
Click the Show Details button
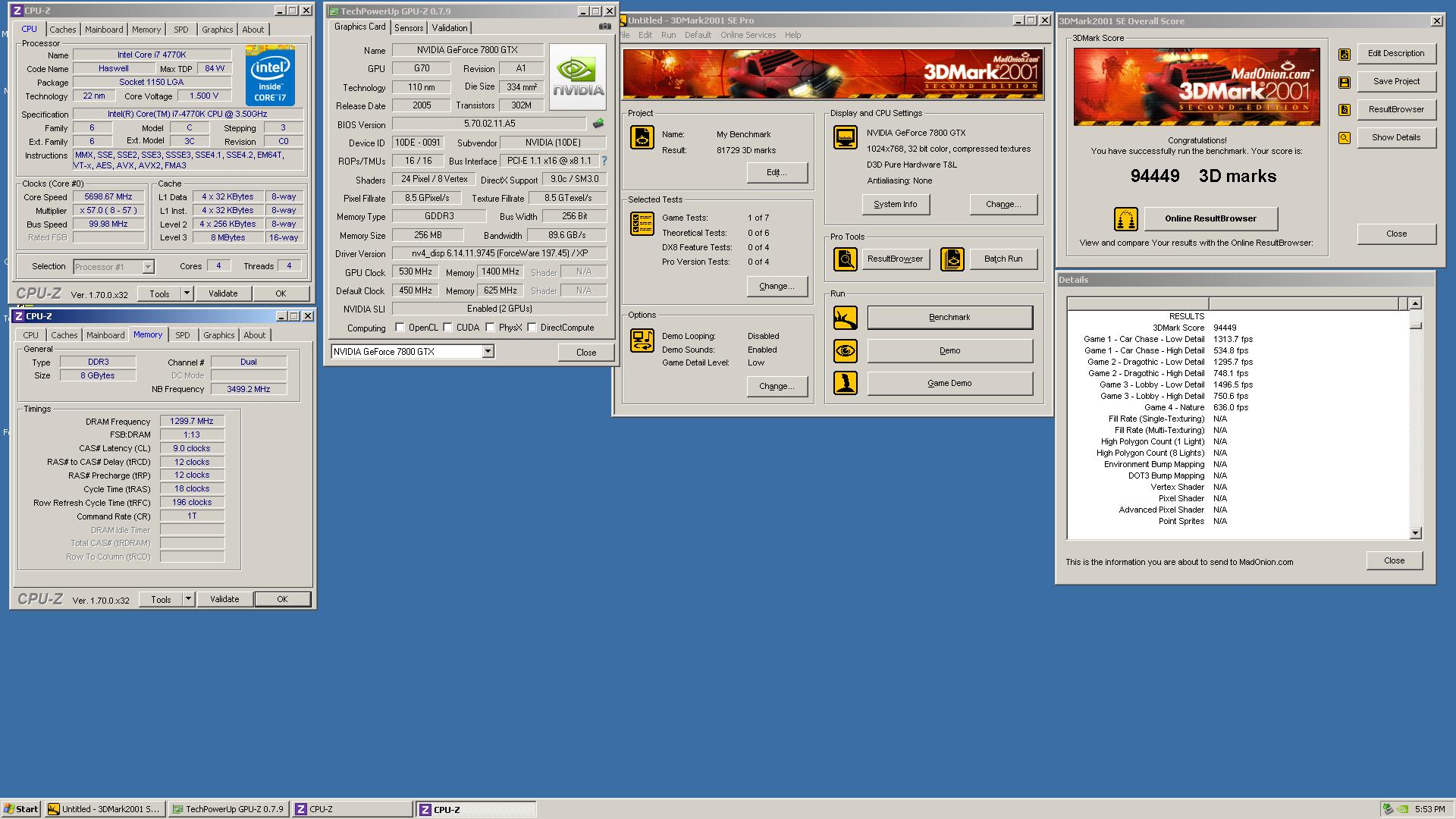coord(1396,137)
